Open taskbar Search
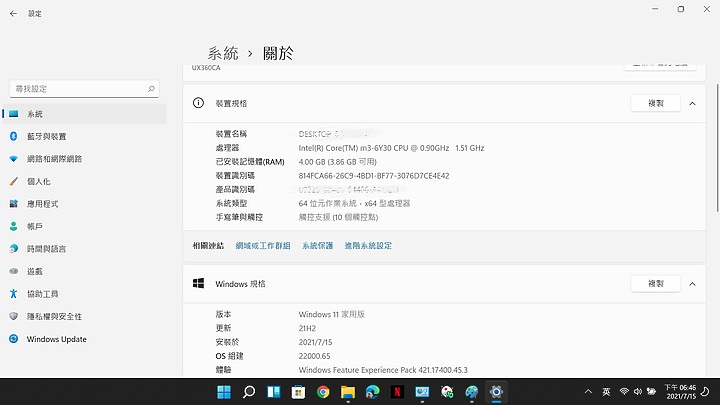Viewport: 720px width, 405px height. click(x=249, y=392)
